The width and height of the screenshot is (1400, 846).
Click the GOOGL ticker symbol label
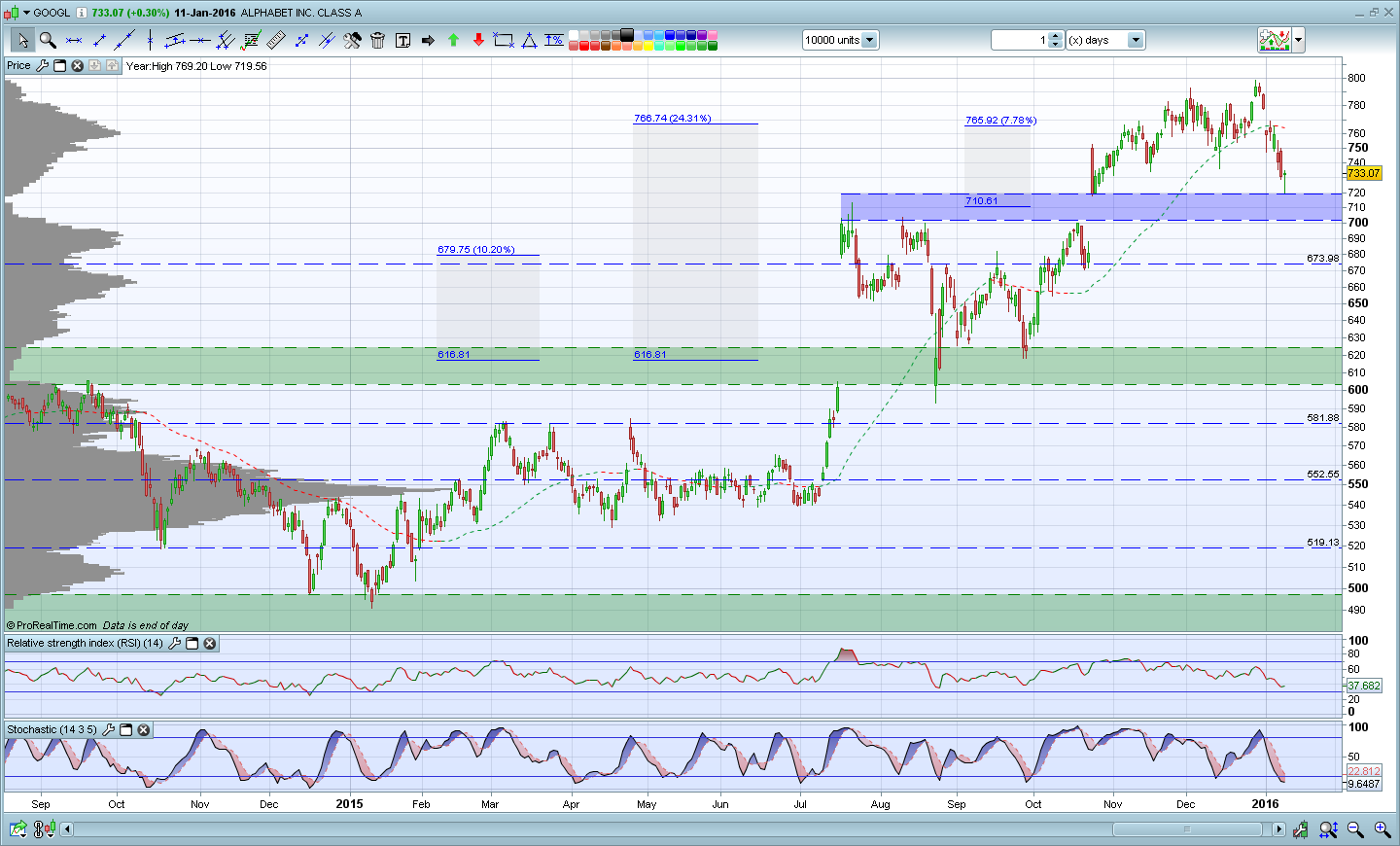point(52,13)
